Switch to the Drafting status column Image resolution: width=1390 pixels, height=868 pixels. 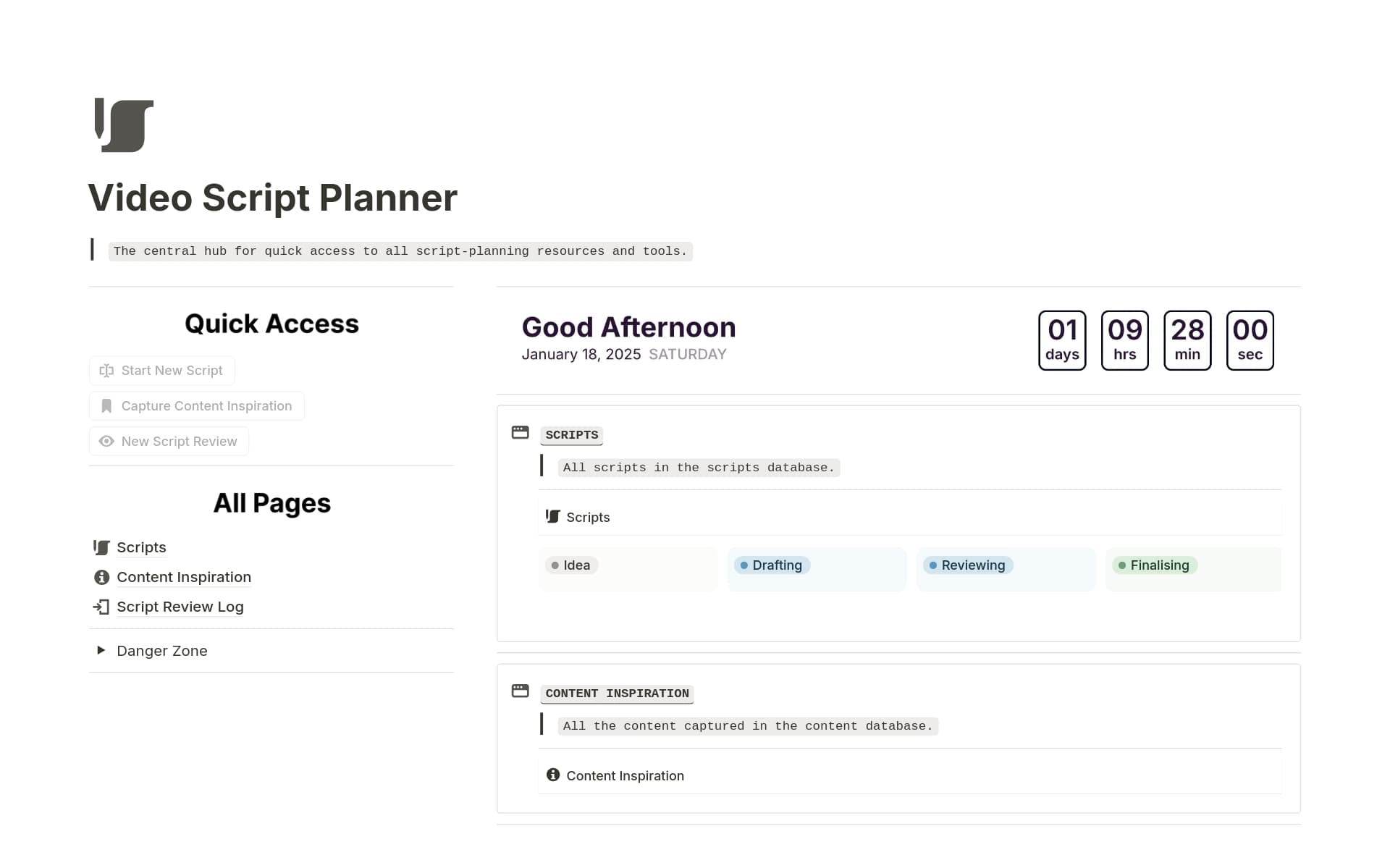pyautogui.click(x=772, y=565)
